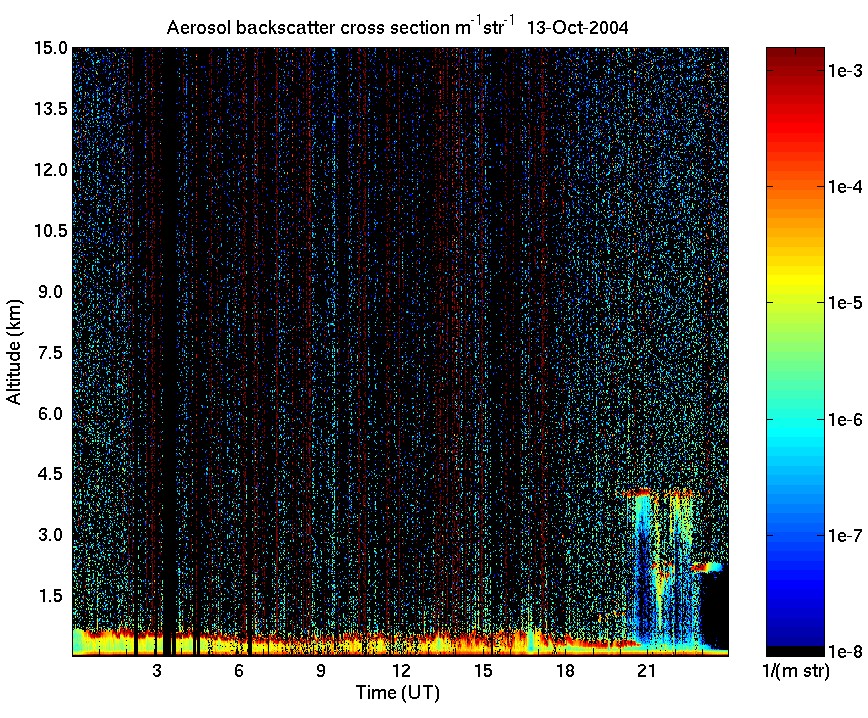Select the 10.5 altitude tick label
Image resolution: width=868 pixels, height=718 pixels.
(x=51, y=230)
